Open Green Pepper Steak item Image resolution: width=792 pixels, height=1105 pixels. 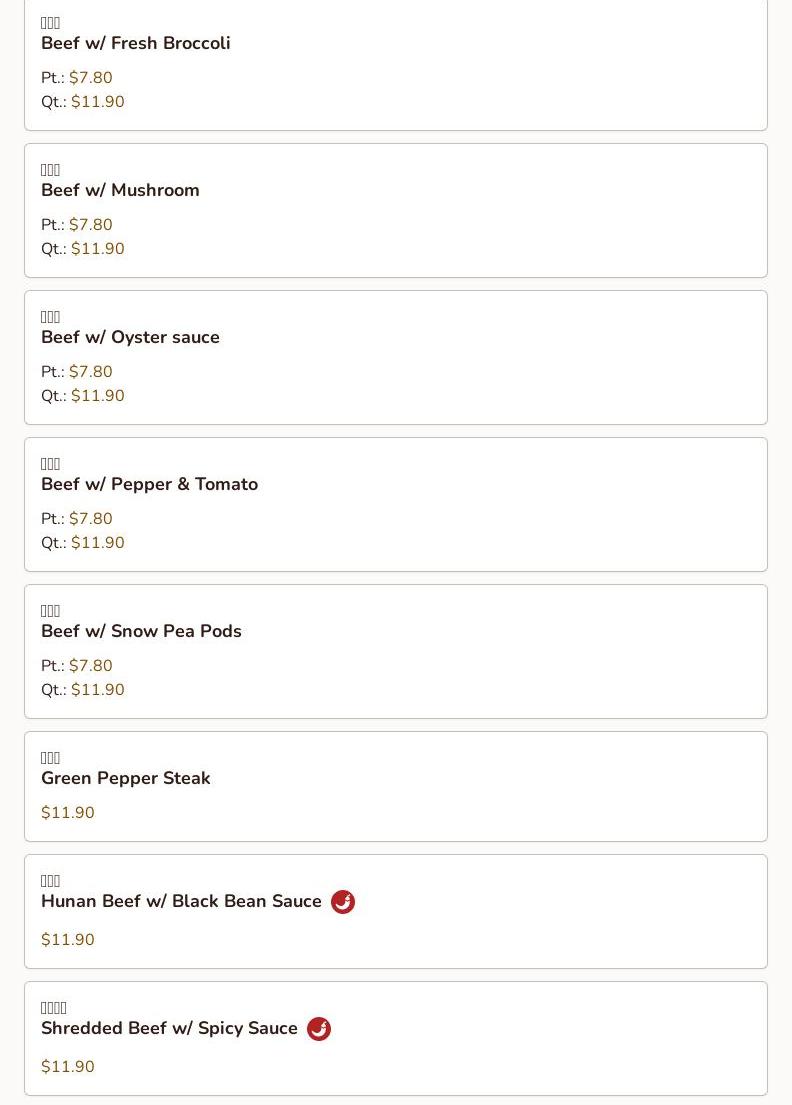126,779
